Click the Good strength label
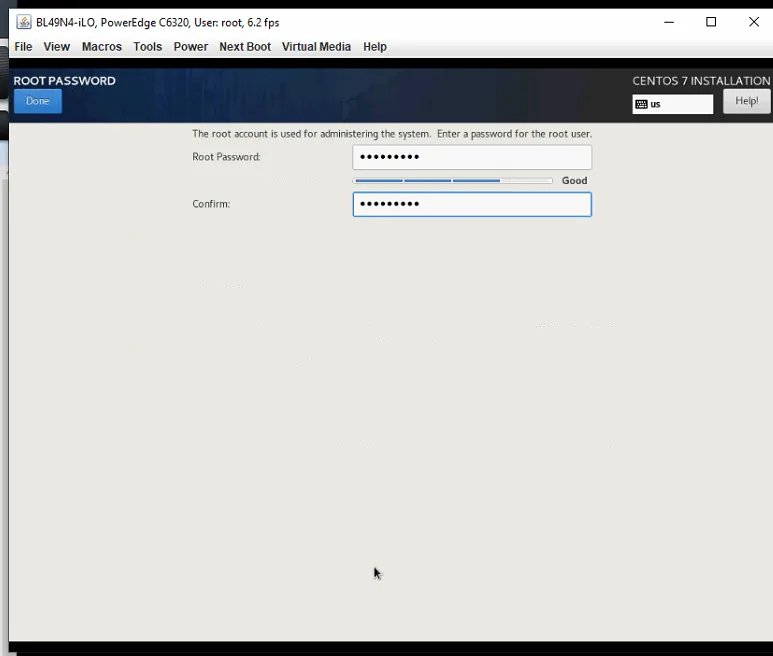773x656 pixels. [x=574, y=181]
